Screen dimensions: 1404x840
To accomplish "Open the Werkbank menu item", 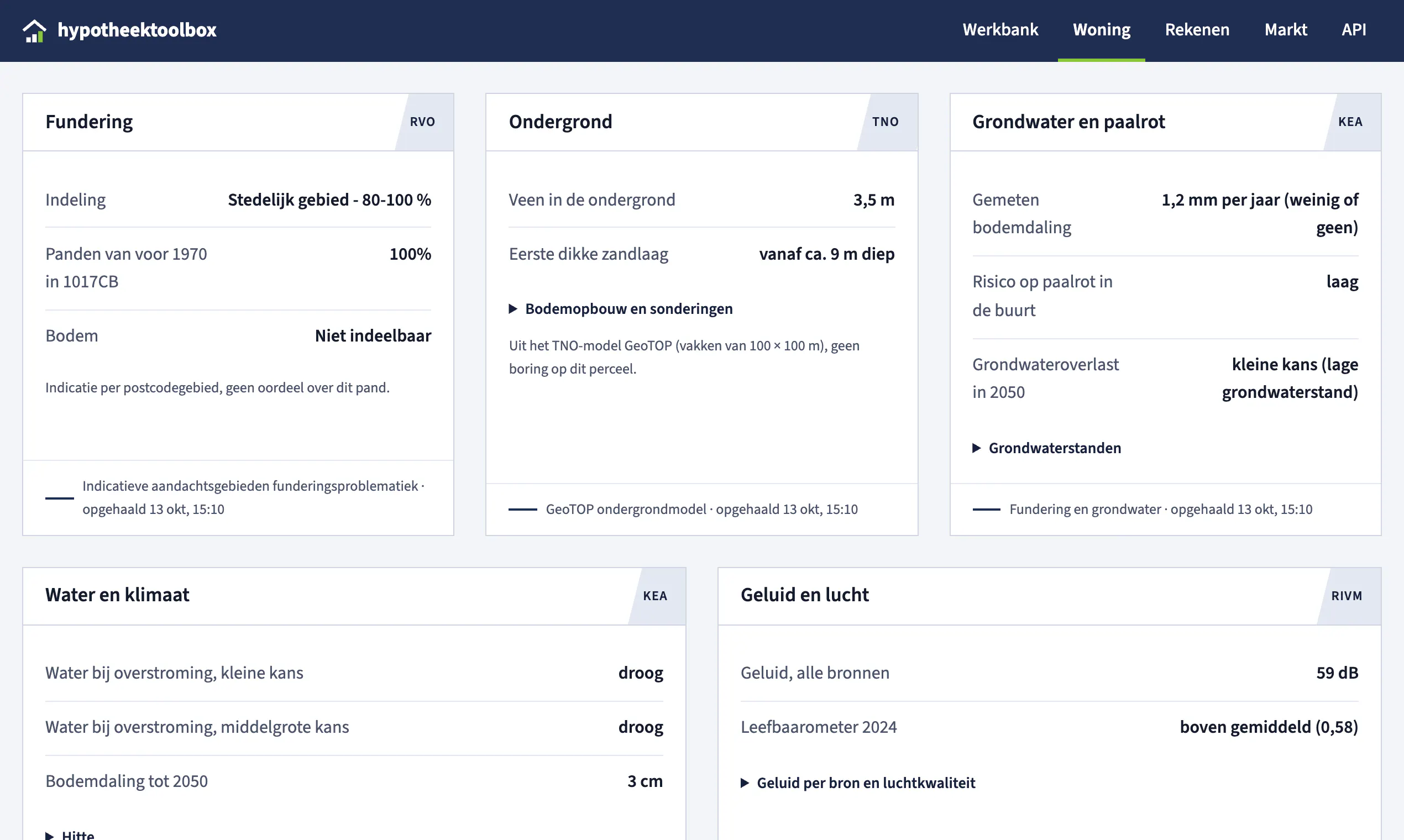I will pyautogui.click(x=1000, y=29).
